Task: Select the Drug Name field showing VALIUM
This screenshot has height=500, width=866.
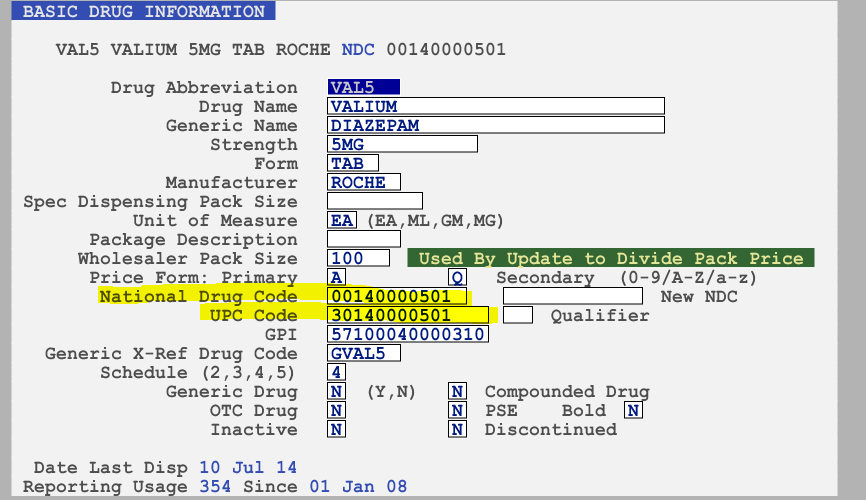Action: (496, 106)
